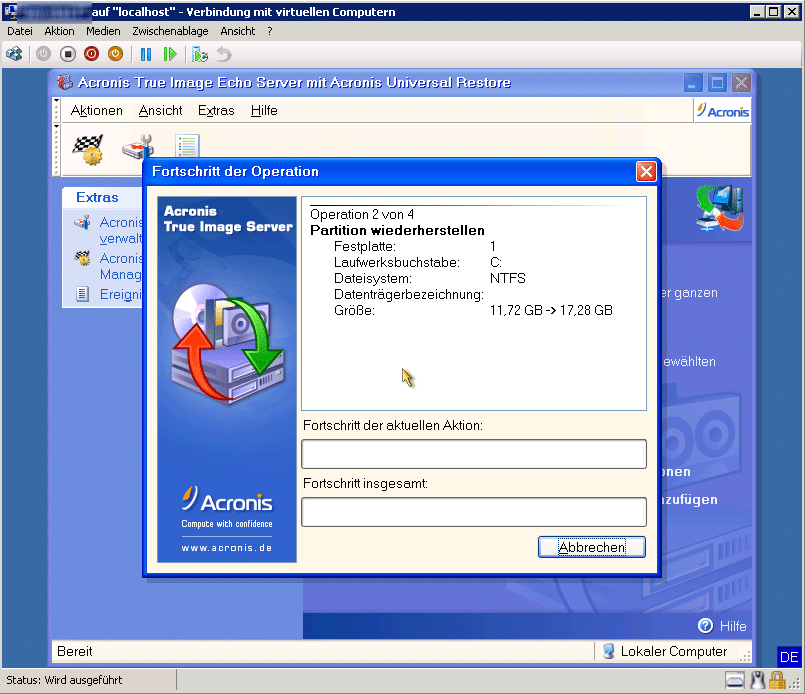805x694 pixels.
Task: Click the sidebar drive manage icon
Action: coord(82,223)
